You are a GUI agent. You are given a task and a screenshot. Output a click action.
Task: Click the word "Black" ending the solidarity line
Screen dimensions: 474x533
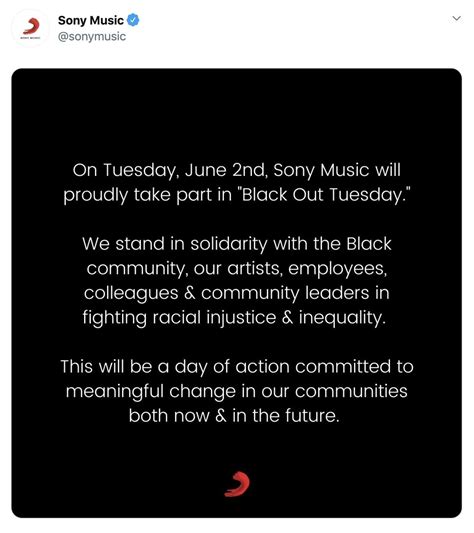[369, 244]
